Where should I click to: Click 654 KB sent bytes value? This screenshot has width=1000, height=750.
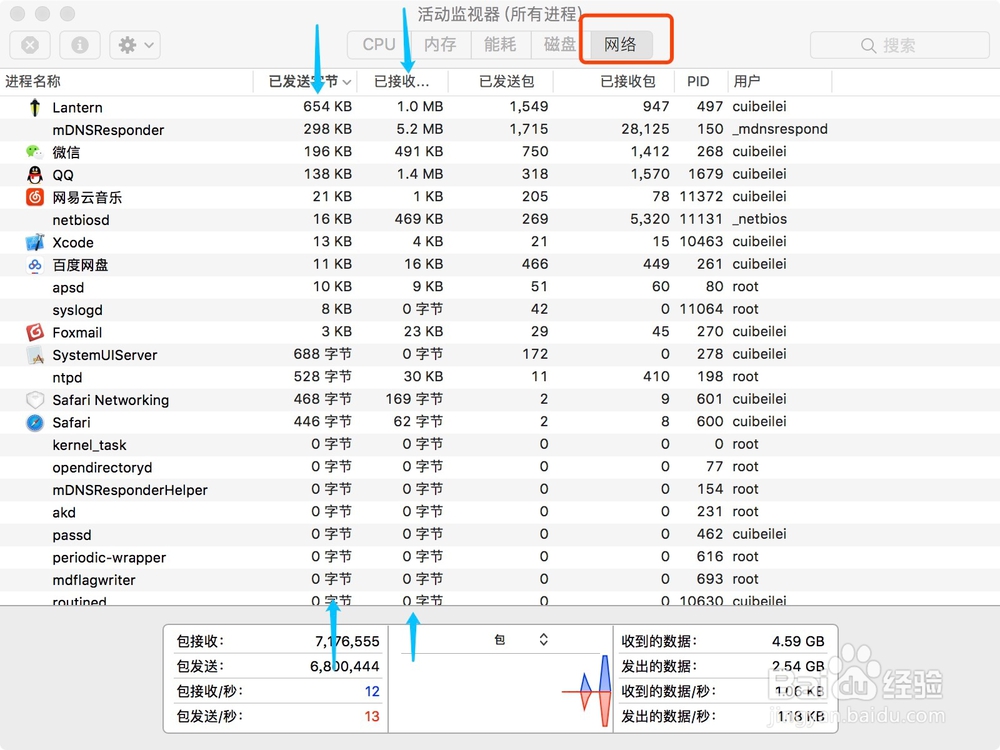coord(327,107)
